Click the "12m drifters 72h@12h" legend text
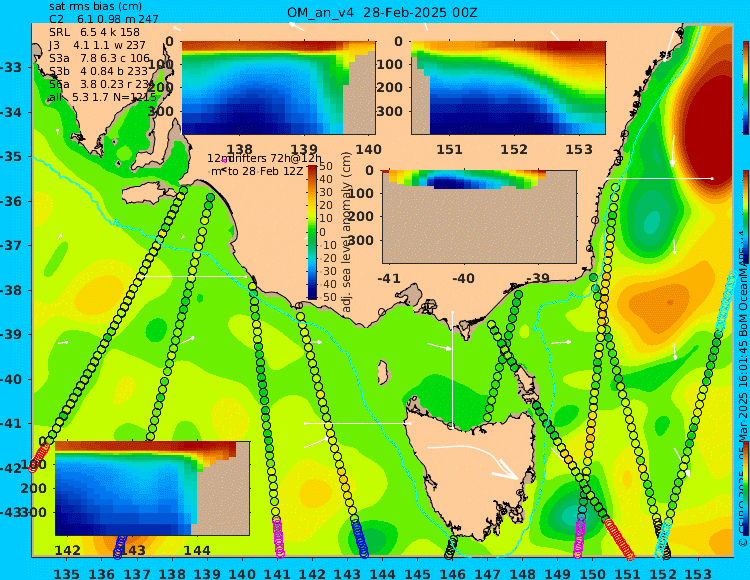 (x=265, y=158)
